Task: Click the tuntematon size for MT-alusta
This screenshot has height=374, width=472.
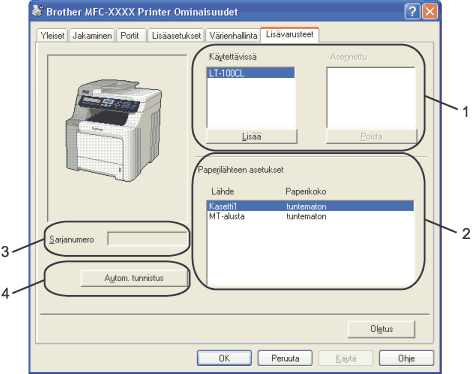Action: [306, 216]
